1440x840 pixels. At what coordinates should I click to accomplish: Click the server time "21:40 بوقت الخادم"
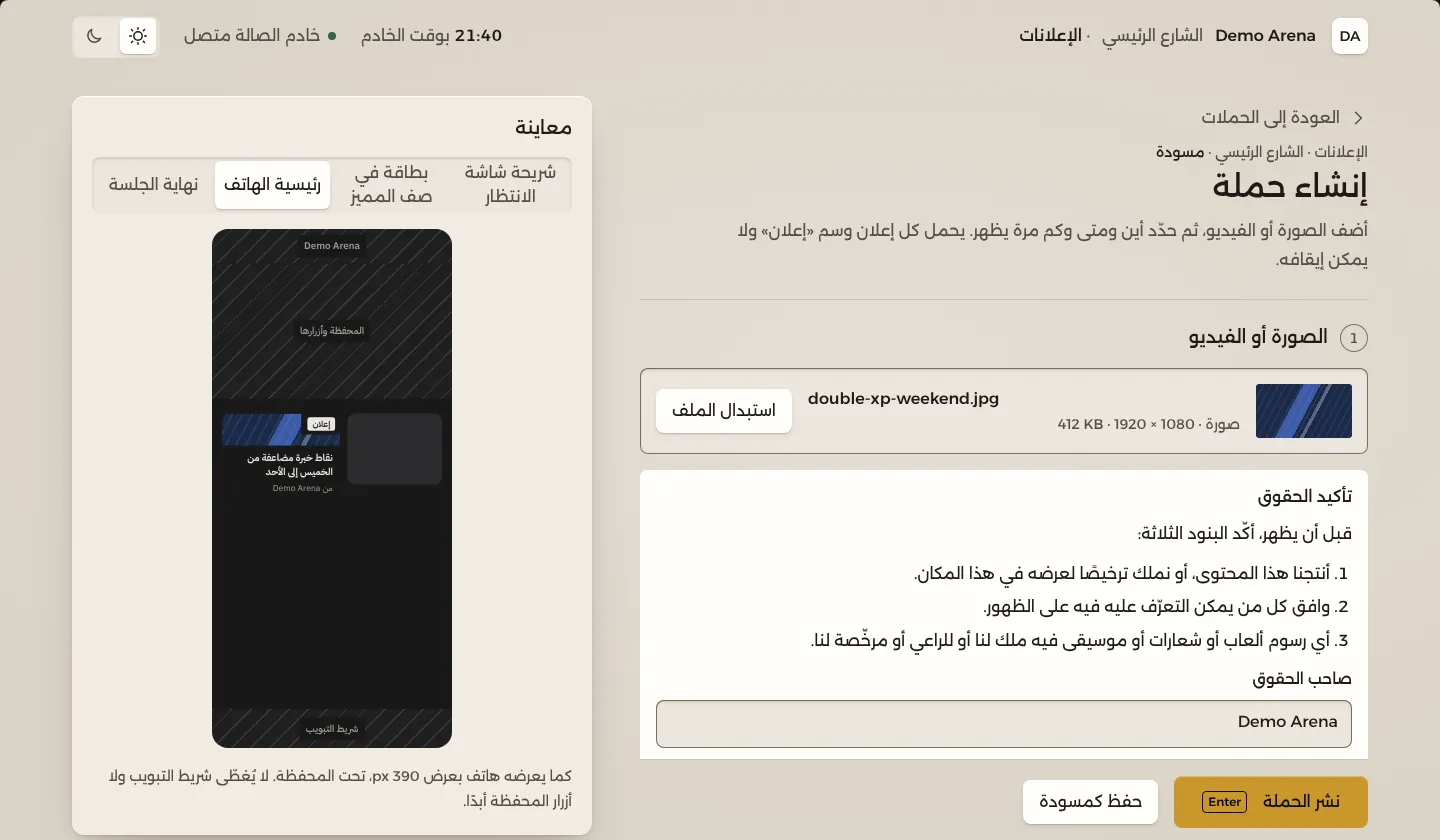click(431, 36)
